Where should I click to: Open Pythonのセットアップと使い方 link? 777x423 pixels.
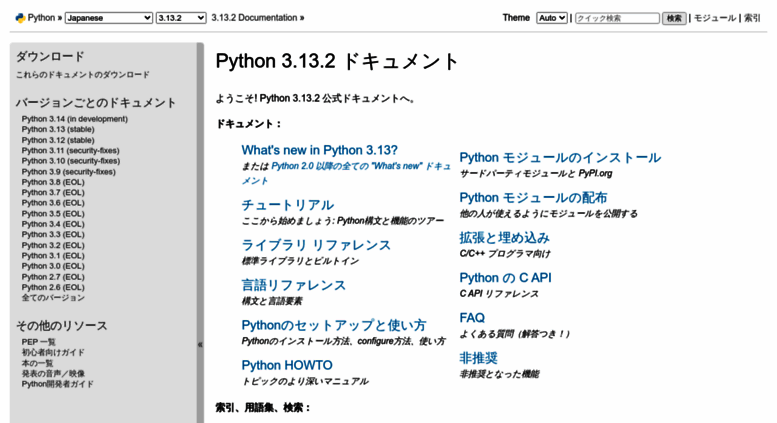334,325
